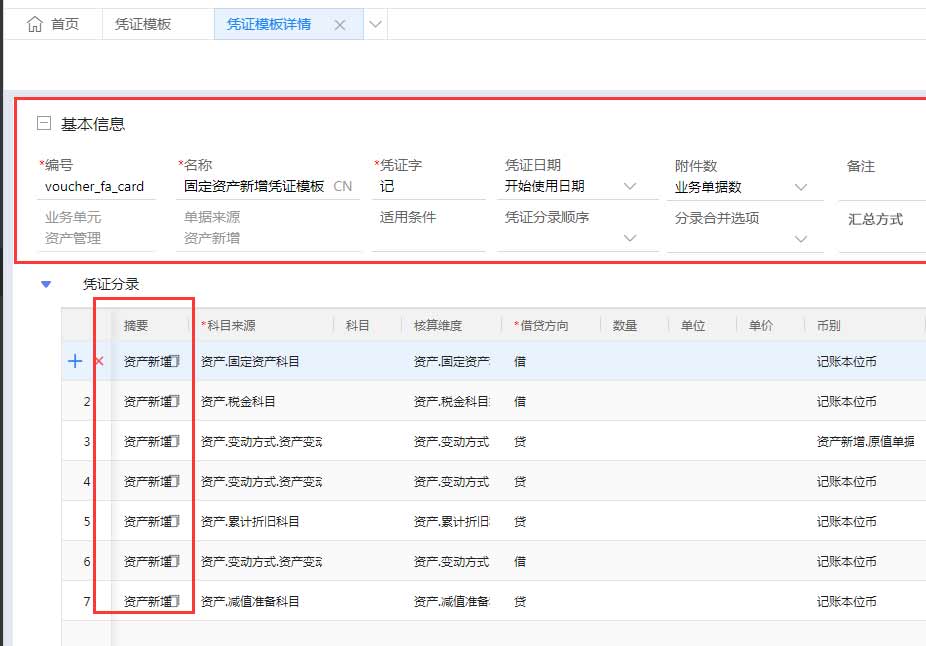926x646 pixels.
Task: Collapse the 凭证分录 section triangle
Action: point(45,285)
